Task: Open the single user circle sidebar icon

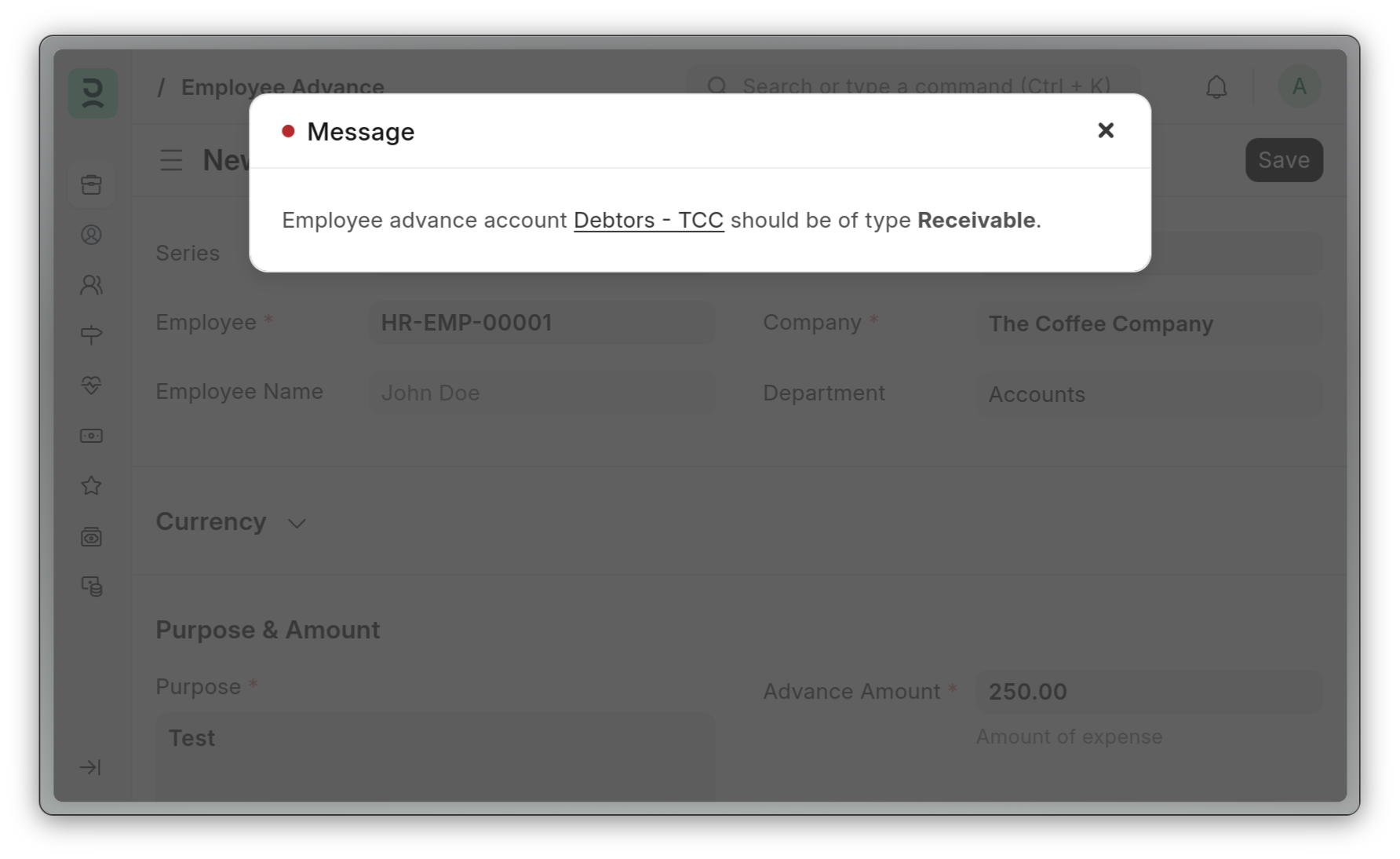Action: (x=92, y=235)
